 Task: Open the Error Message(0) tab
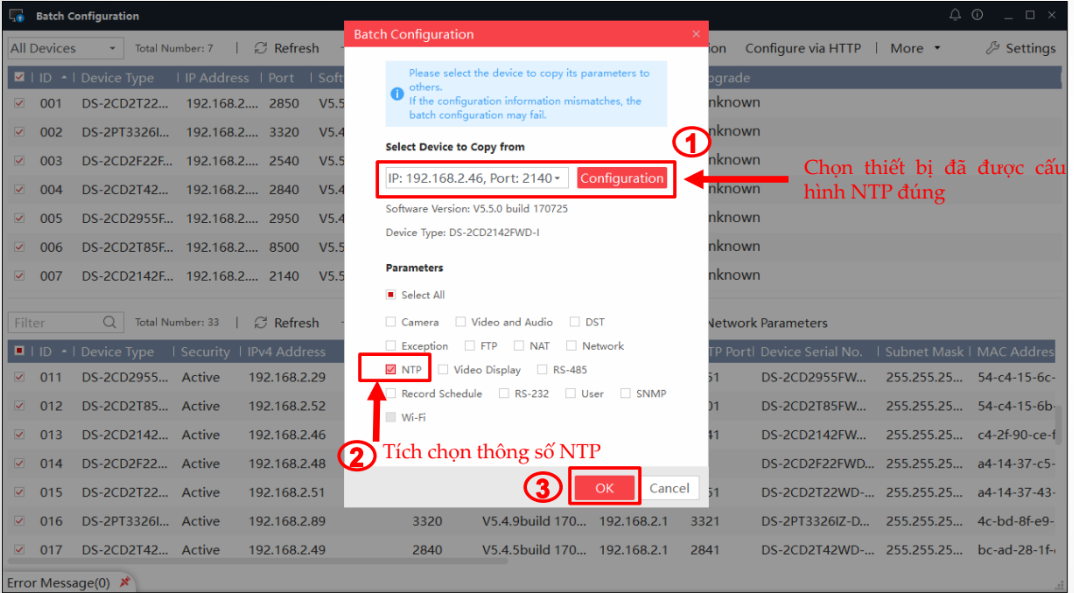click(x=58, y=582)
